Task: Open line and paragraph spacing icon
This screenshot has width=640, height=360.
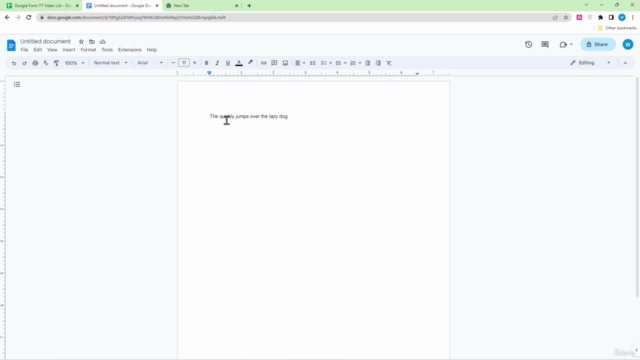Action: pyautogui.click(x=313, y=63)
